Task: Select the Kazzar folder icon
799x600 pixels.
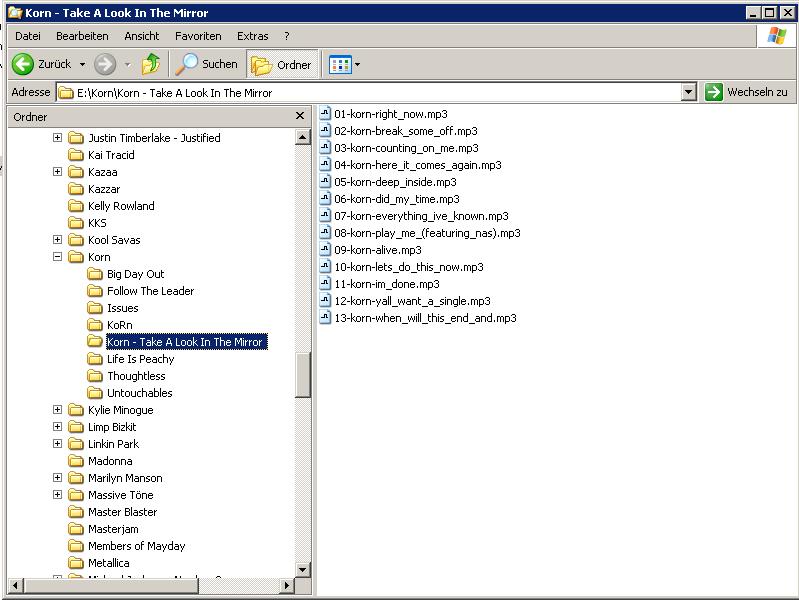Action: click(76, 189)
